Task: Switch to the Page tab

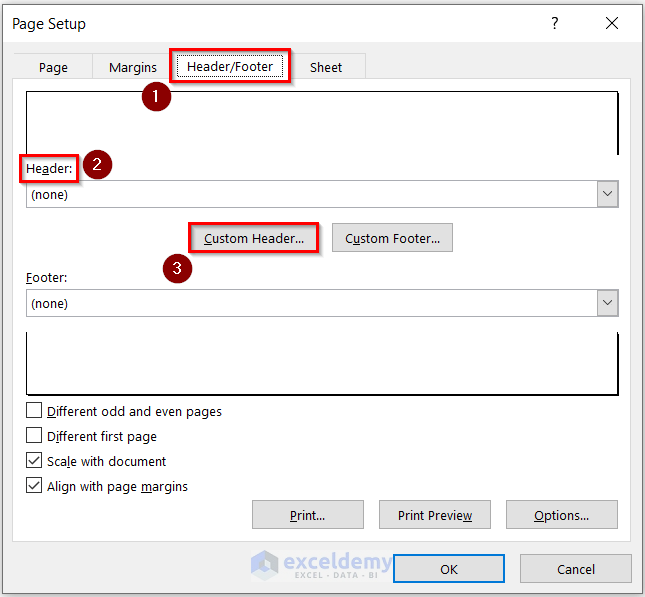Action: point(53,67)
